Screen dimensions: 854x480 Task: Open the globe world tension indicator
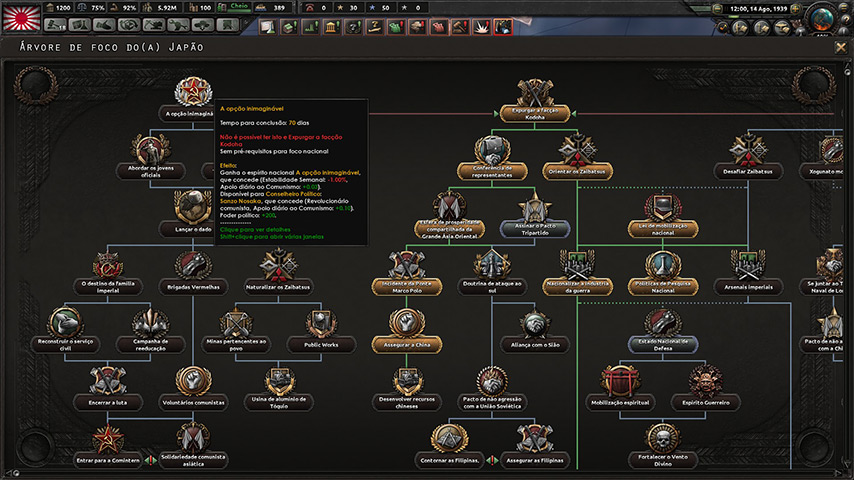(822, 18)
